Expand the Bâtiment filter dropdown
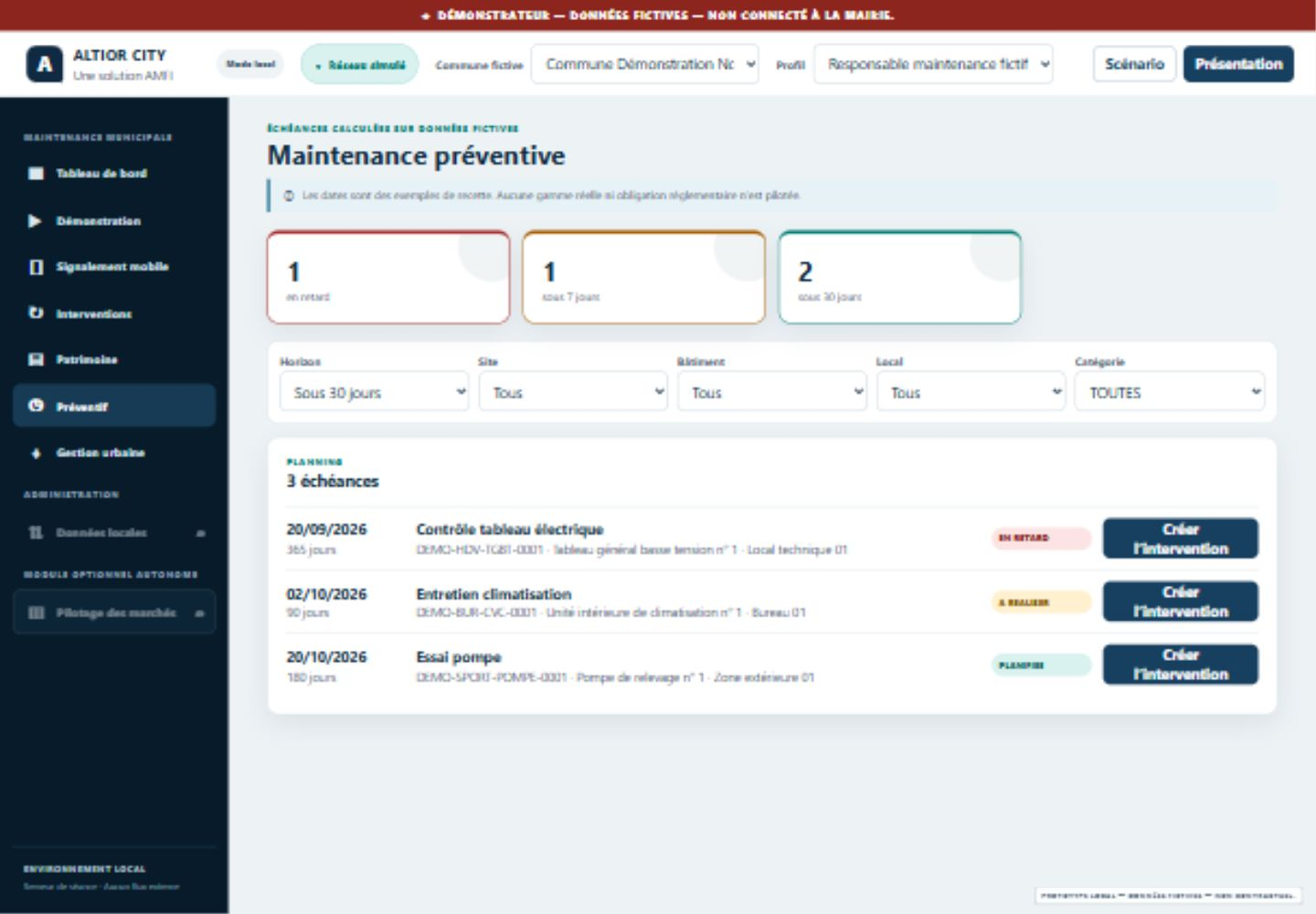This screenshot has width=1316, height=914. 771,392
